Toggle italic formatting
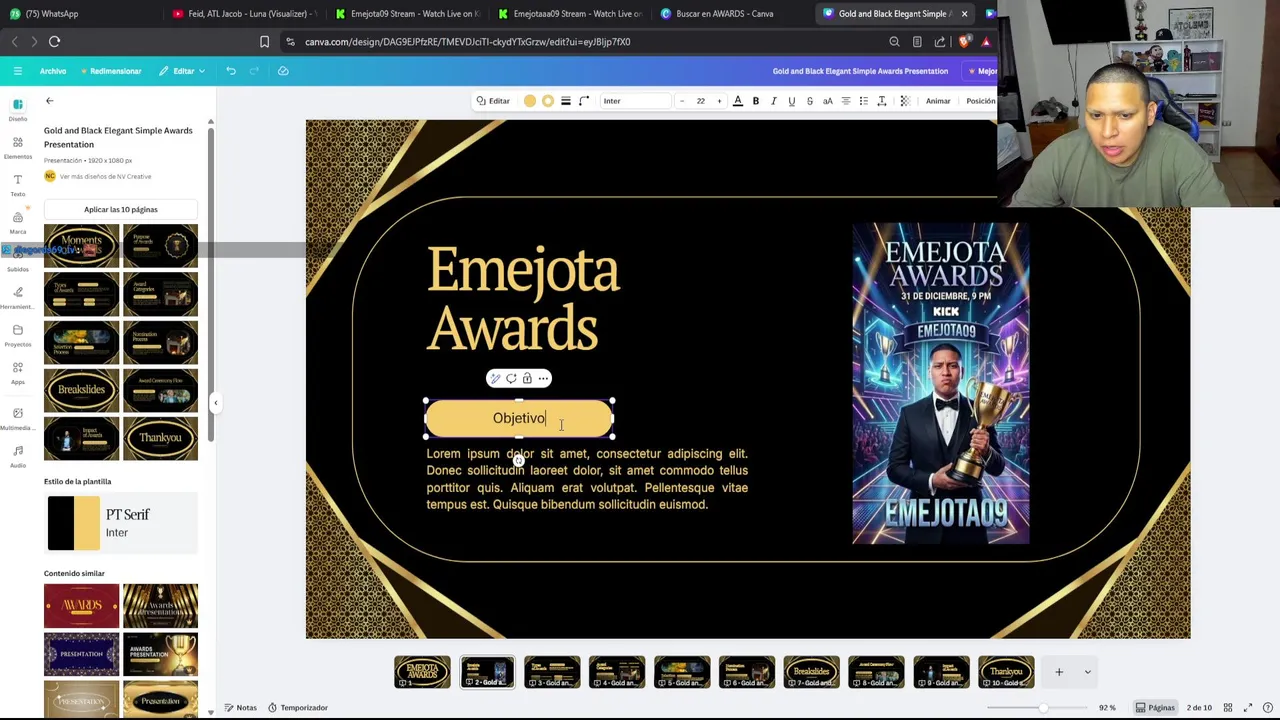 coord(774,101)
